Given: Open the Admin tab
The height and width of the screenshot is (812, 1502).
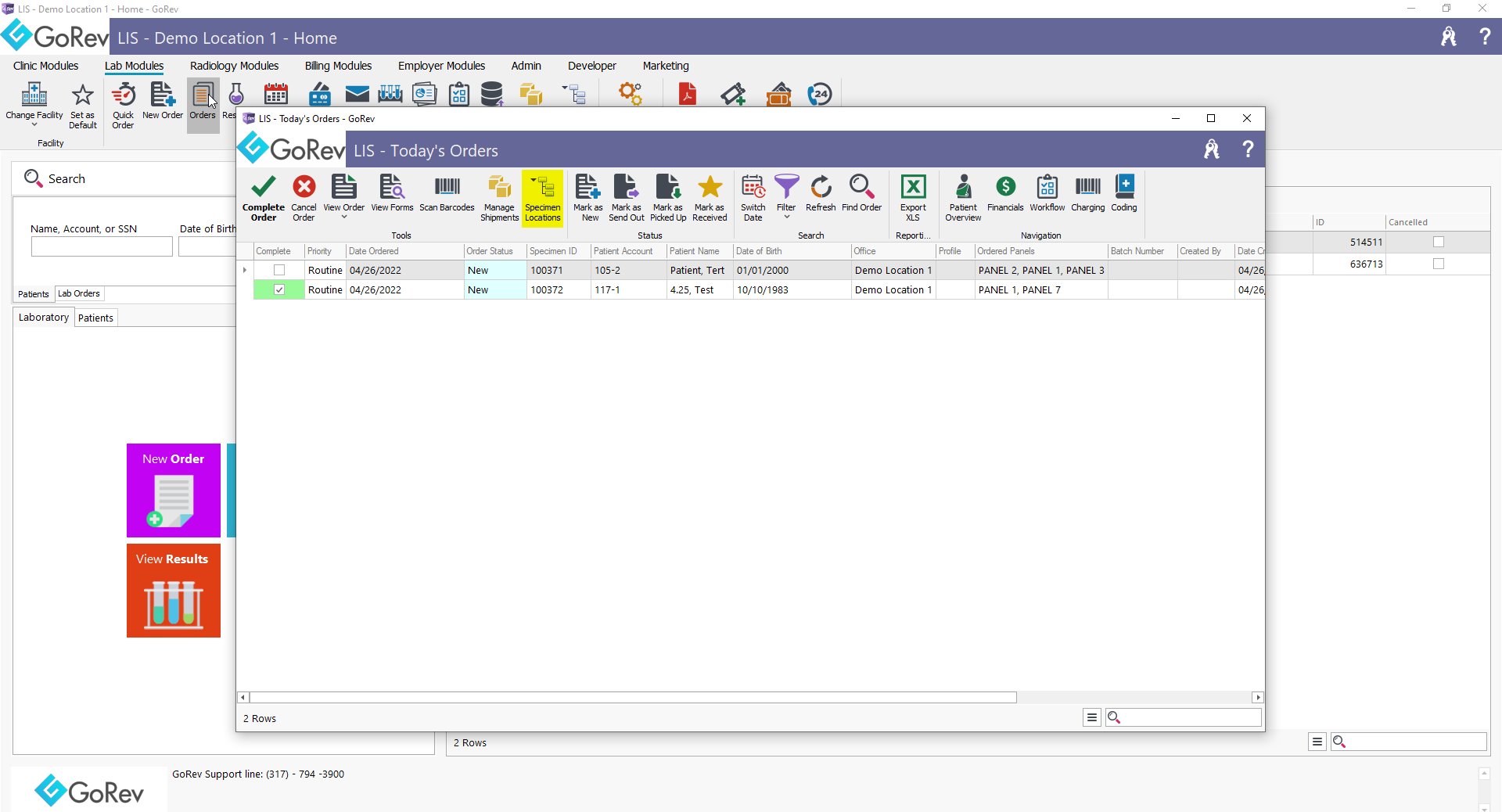Looking at the screenshot, I should [526, 66].
